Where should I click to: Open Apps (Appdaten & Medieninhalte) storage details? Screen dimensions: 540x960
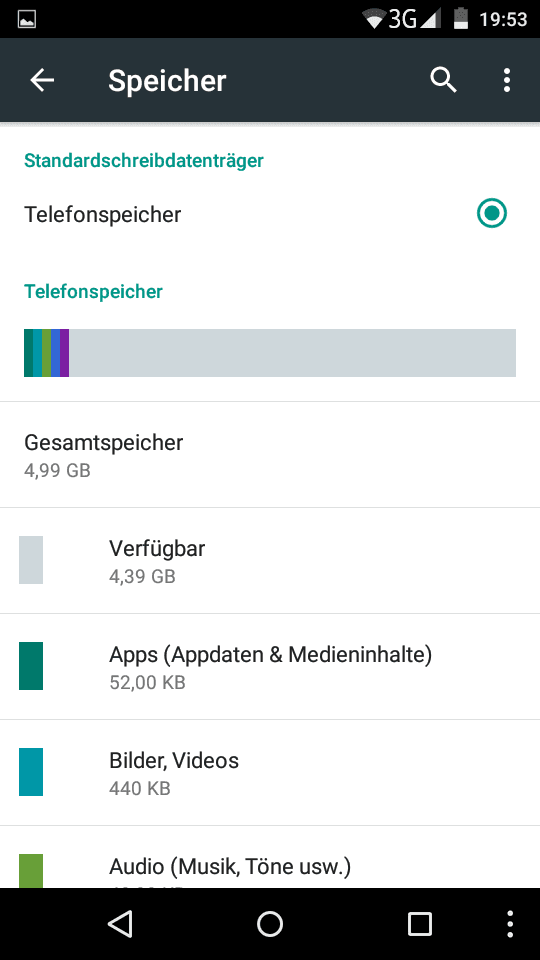(x=270, y=667)
